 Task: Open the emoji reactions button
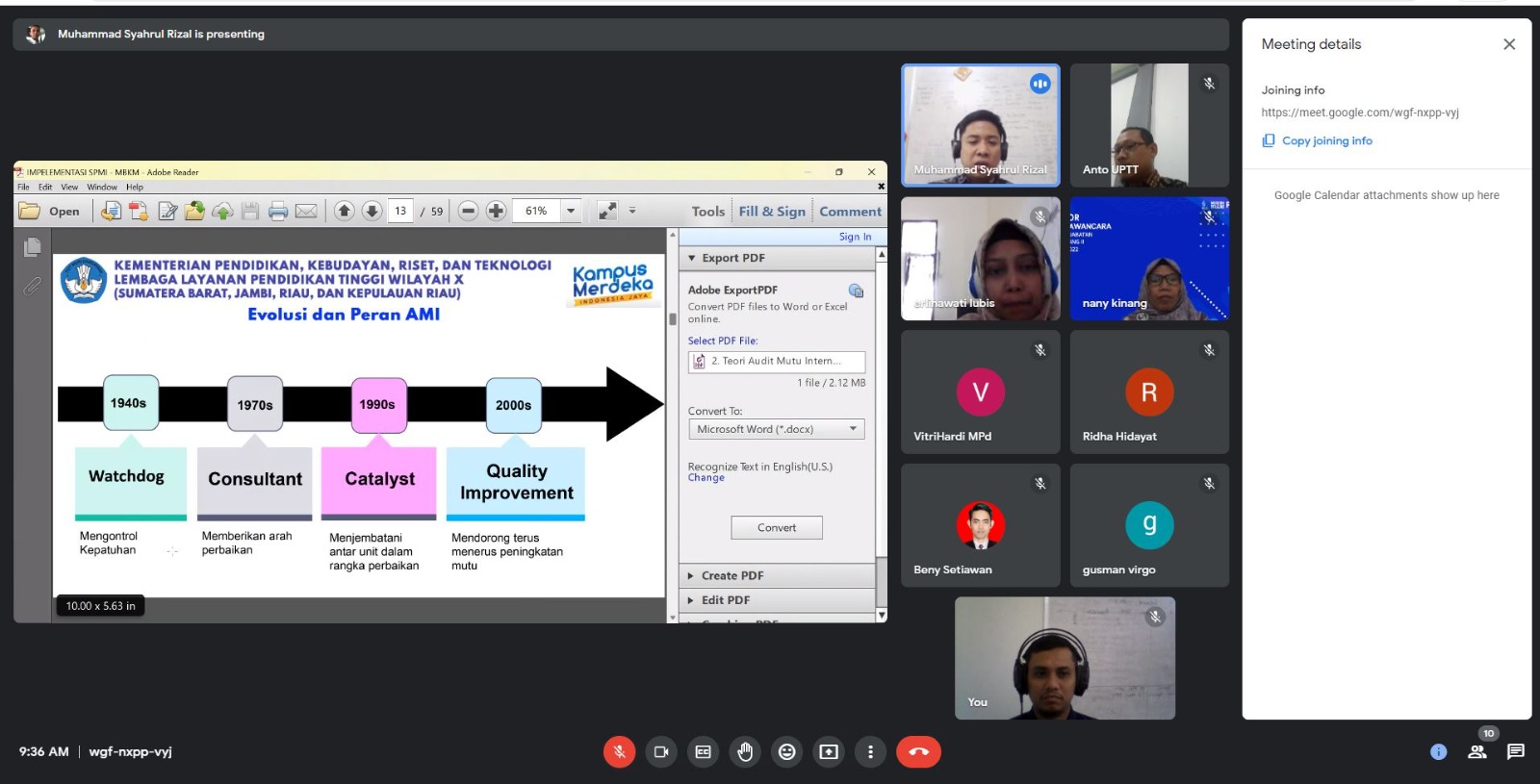click(786, 752)
